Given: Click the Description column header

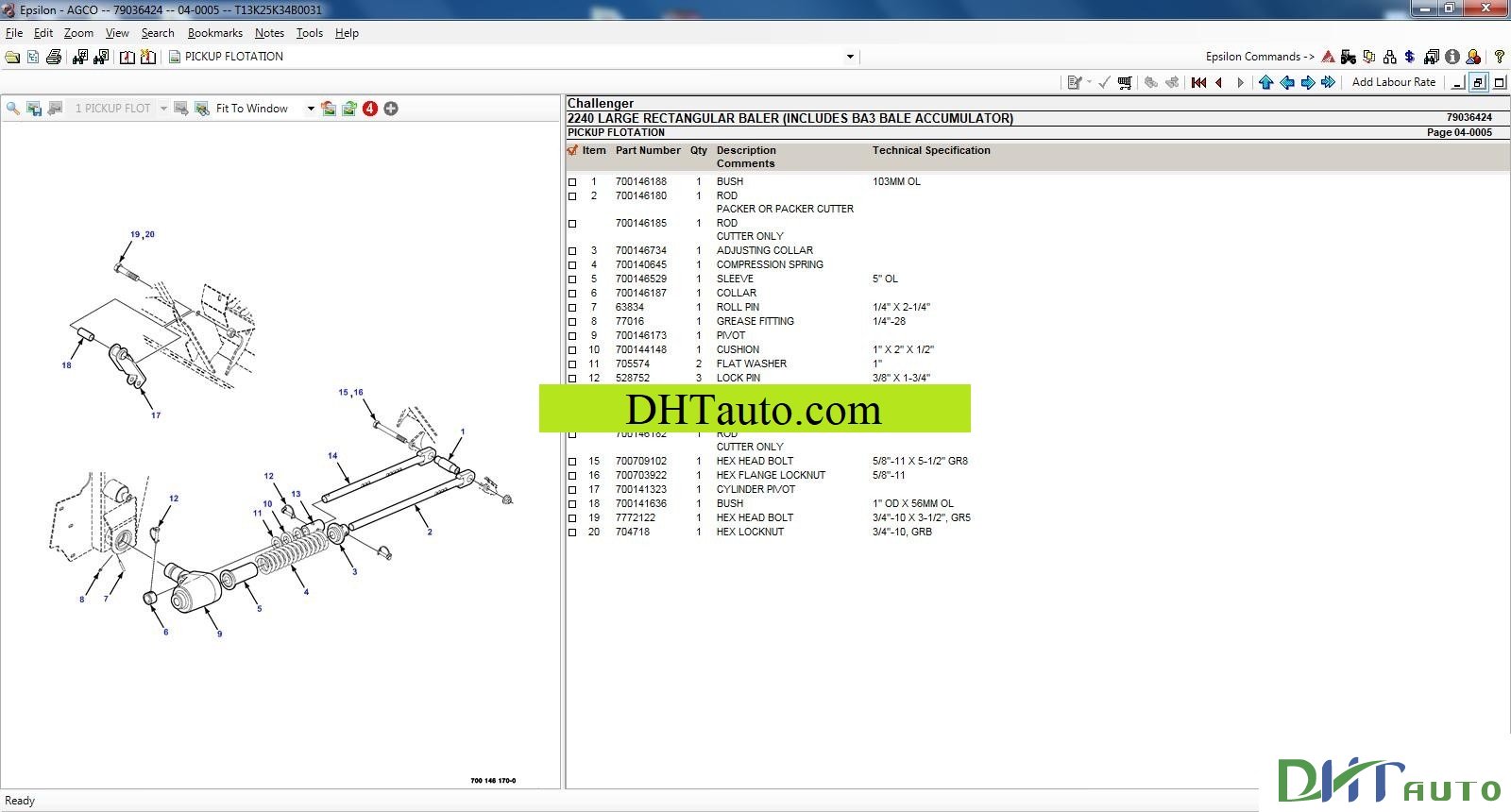Looking at the screenshot, I should tap(746, 150).
